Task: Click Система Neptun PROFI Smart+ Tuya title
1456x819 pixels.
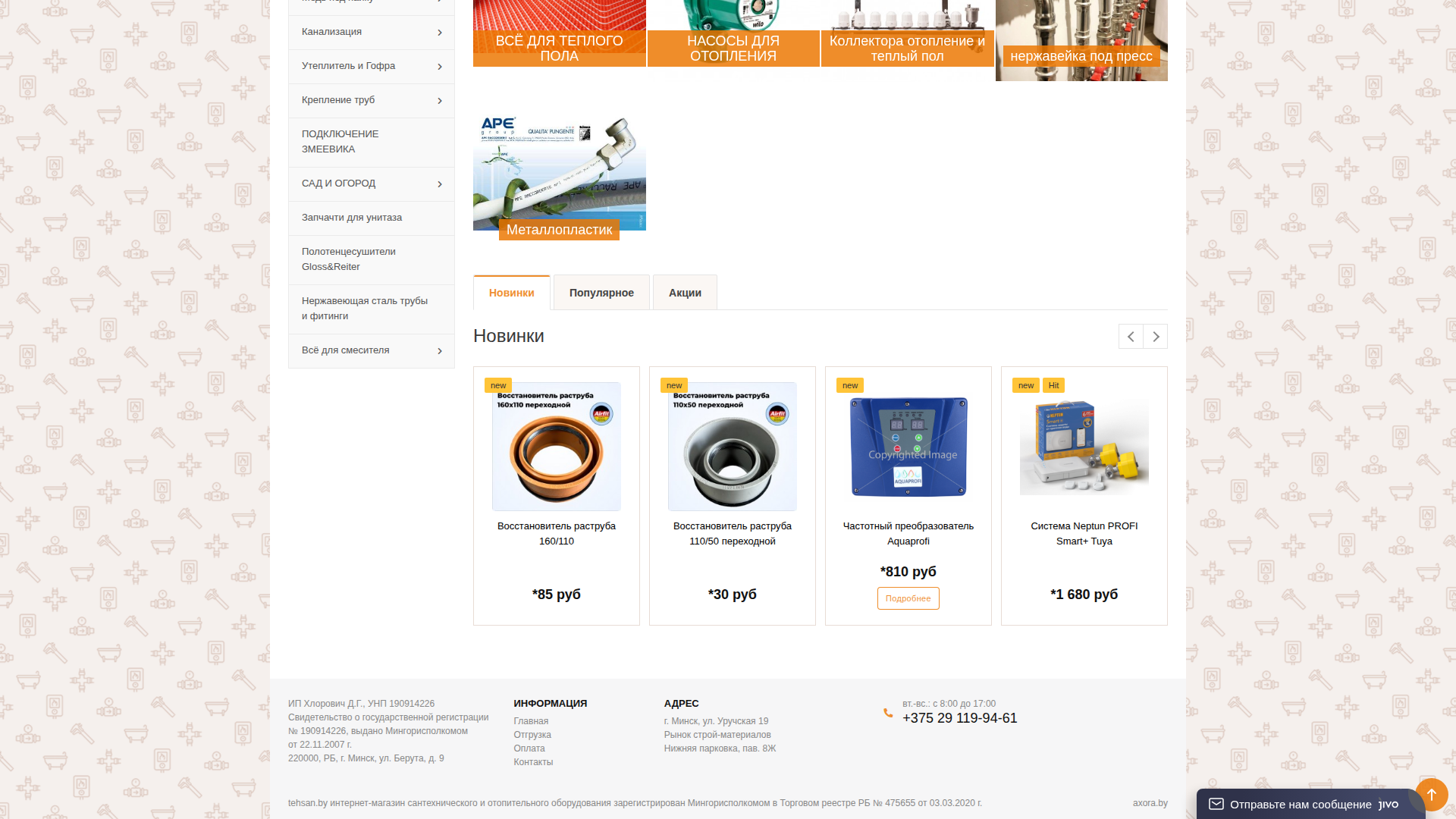Action: [x=1084, y=534]
